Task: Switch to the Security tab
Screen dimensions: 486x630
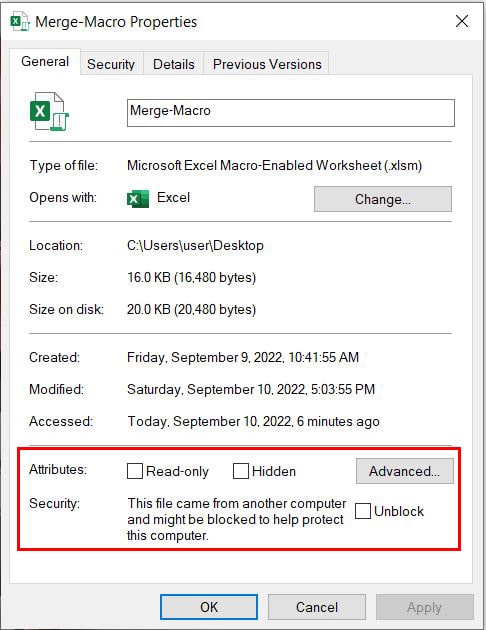Action: coord(111,64)
